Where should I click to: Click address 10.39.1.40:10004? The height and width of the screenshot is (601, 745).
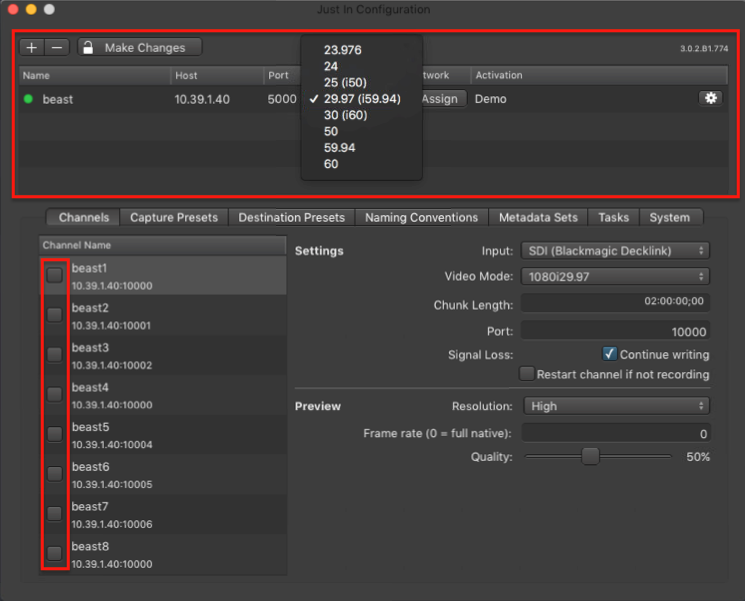112,445
